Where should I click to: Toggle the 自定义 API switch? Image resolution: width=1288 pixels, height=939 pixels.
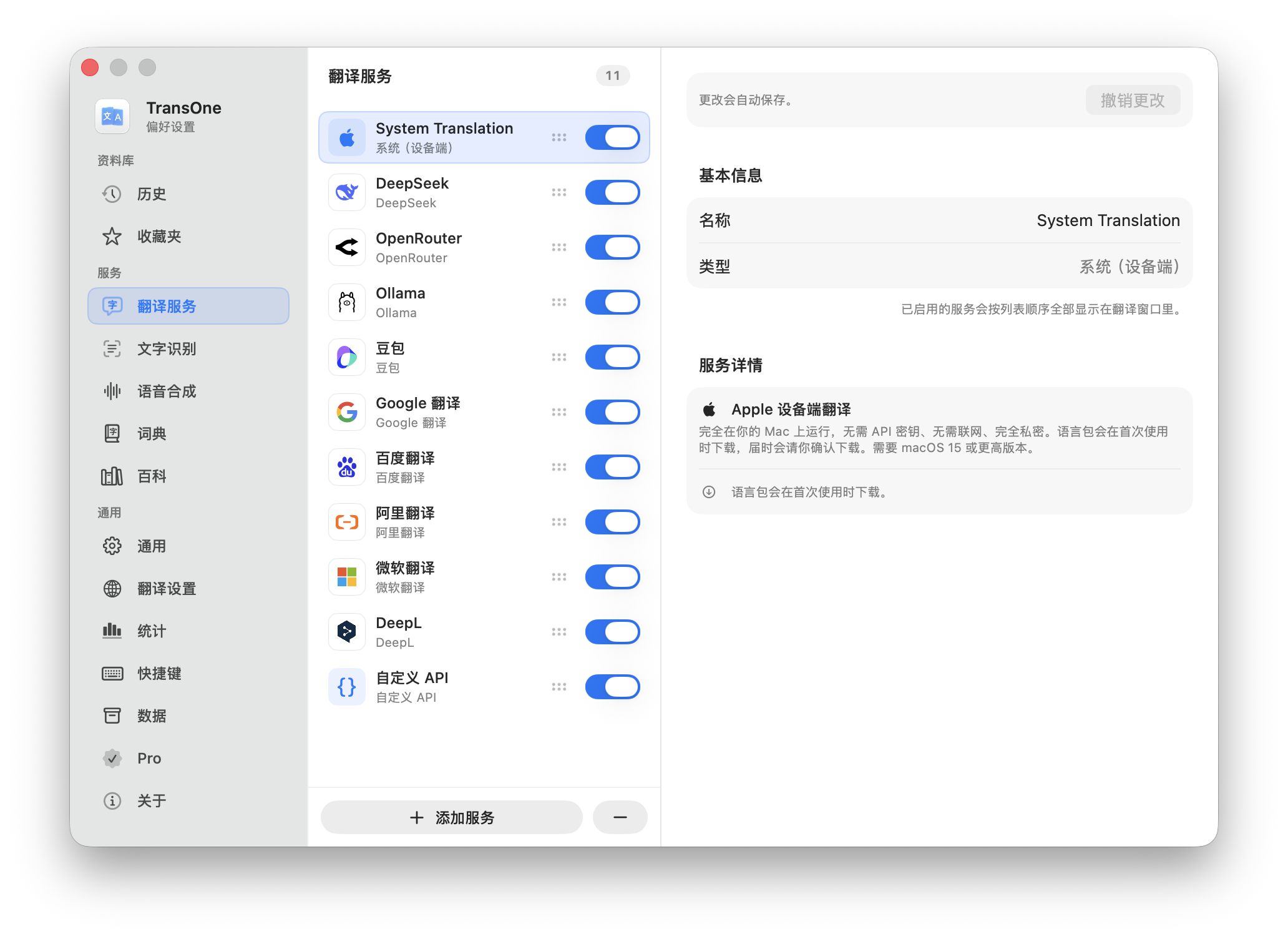[x=613, y=687]
